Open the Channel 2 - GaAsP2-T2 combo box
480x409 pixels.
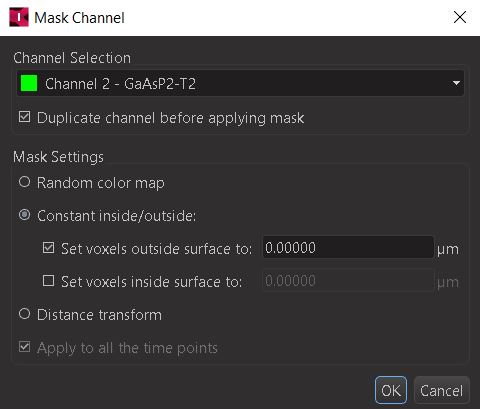pyautogui.click(x=240, y=83)
